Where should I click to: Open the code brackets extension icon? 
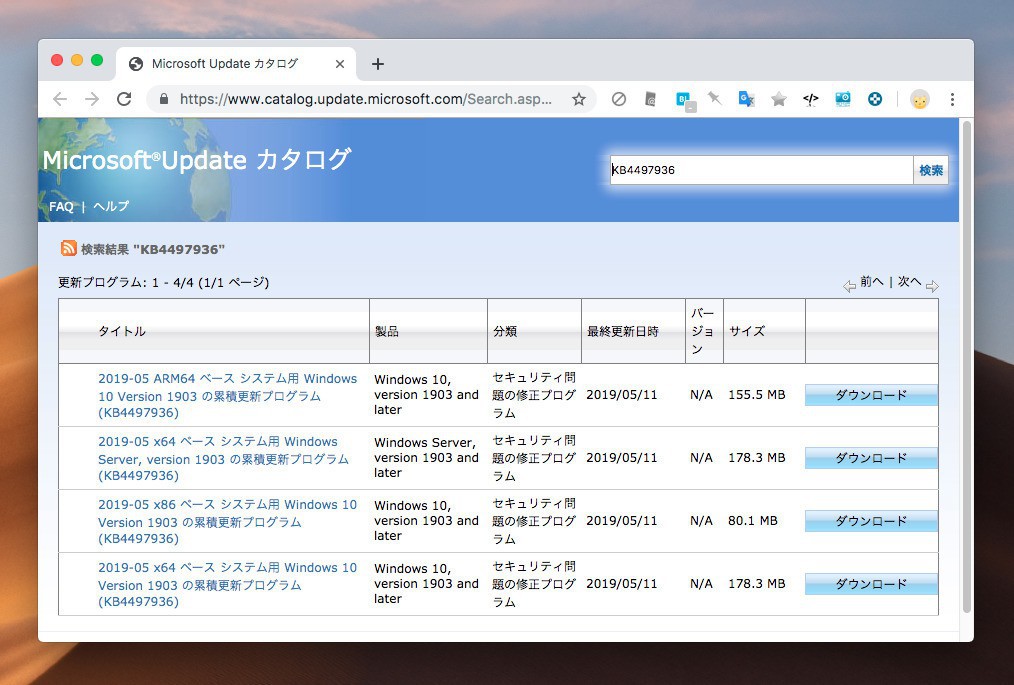pos(811,99)
